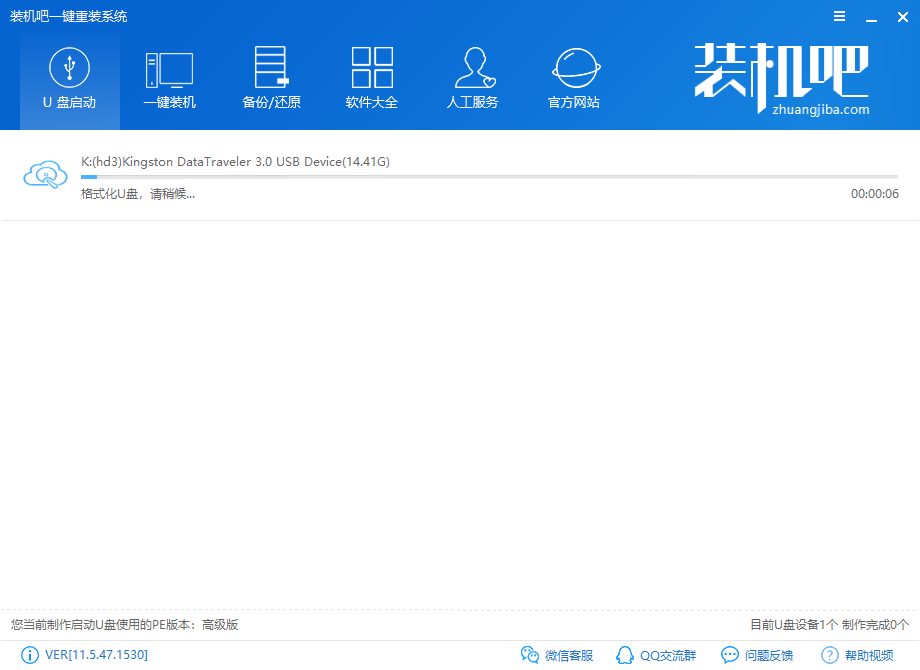The width and height of the screenshot is (920, 670).
Task: Click the VER version info icon
Action: pyautogui.click(x=30, y=655)
